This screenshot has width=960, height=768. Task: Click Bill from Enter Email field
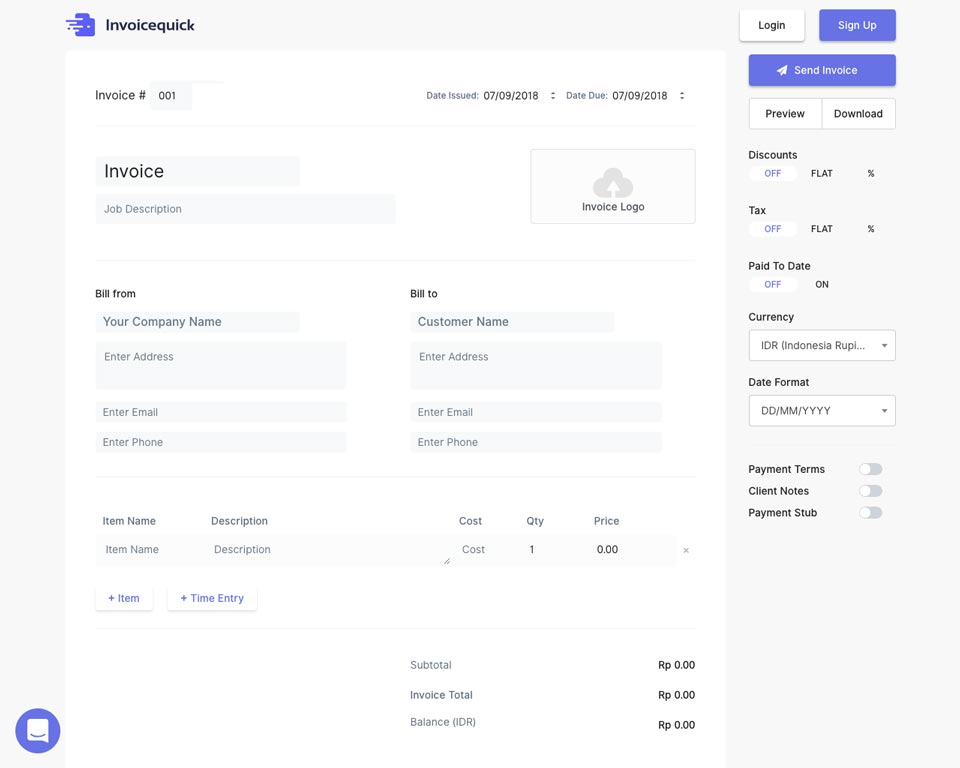(220, 412)
